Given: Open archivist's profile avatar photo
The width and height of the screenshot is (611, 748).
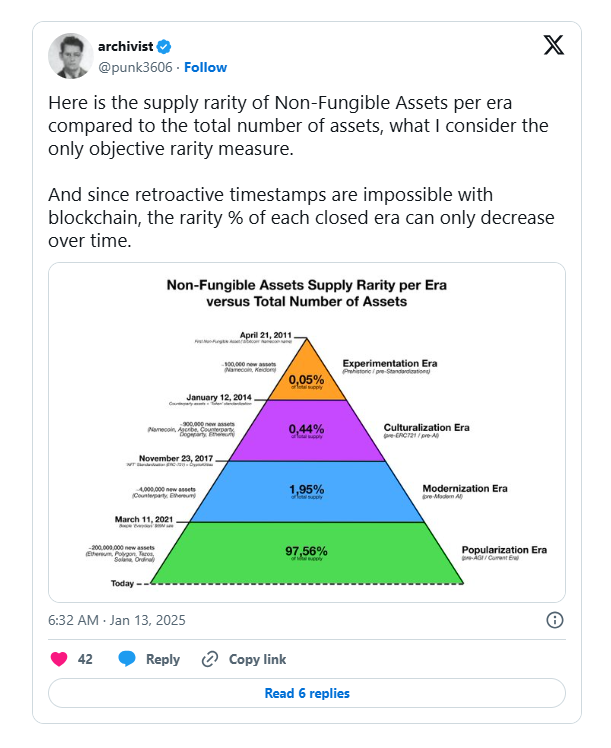Looking at the screenshot, I should 70,56.
